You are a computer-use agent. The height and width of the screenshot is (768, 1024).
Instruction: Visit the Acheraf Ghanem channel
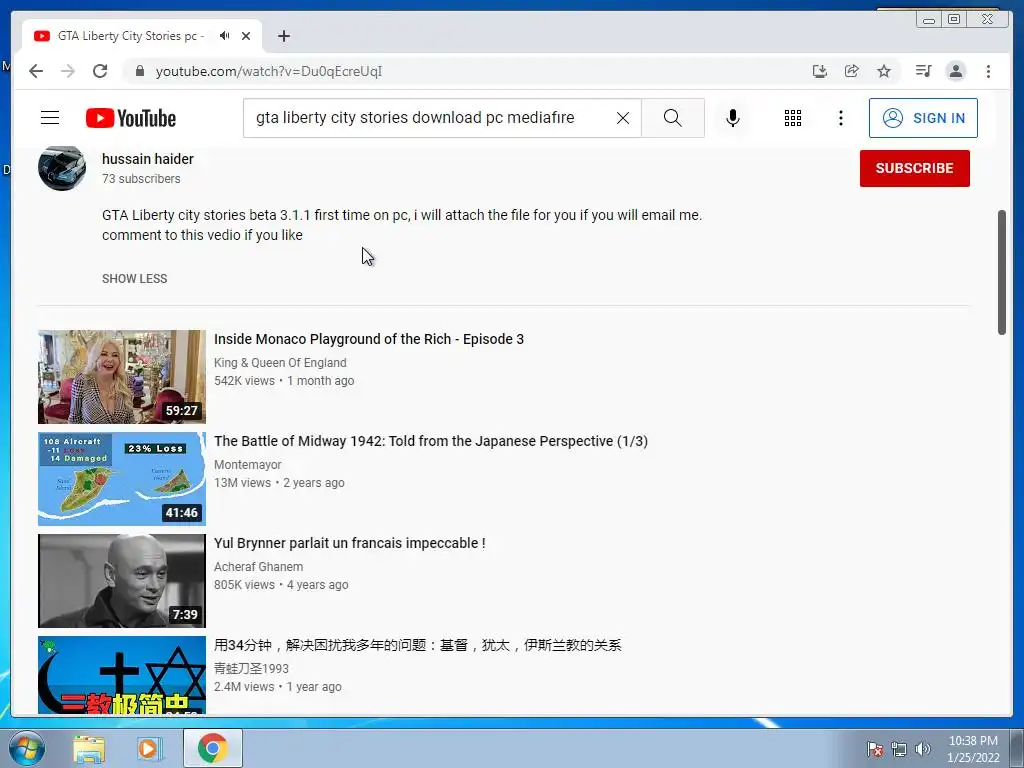click(x=259, y=566)
